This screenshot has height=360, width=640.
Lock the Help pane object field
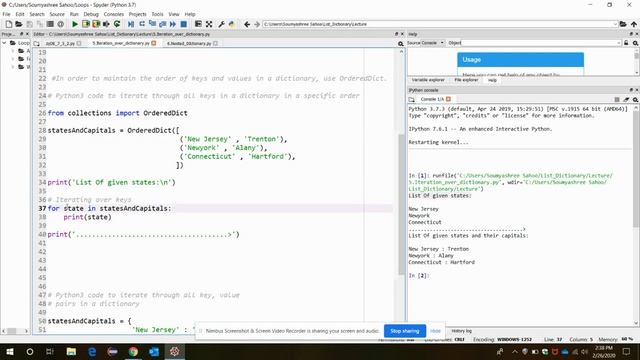pyautogui.click(x=626, y=43)
